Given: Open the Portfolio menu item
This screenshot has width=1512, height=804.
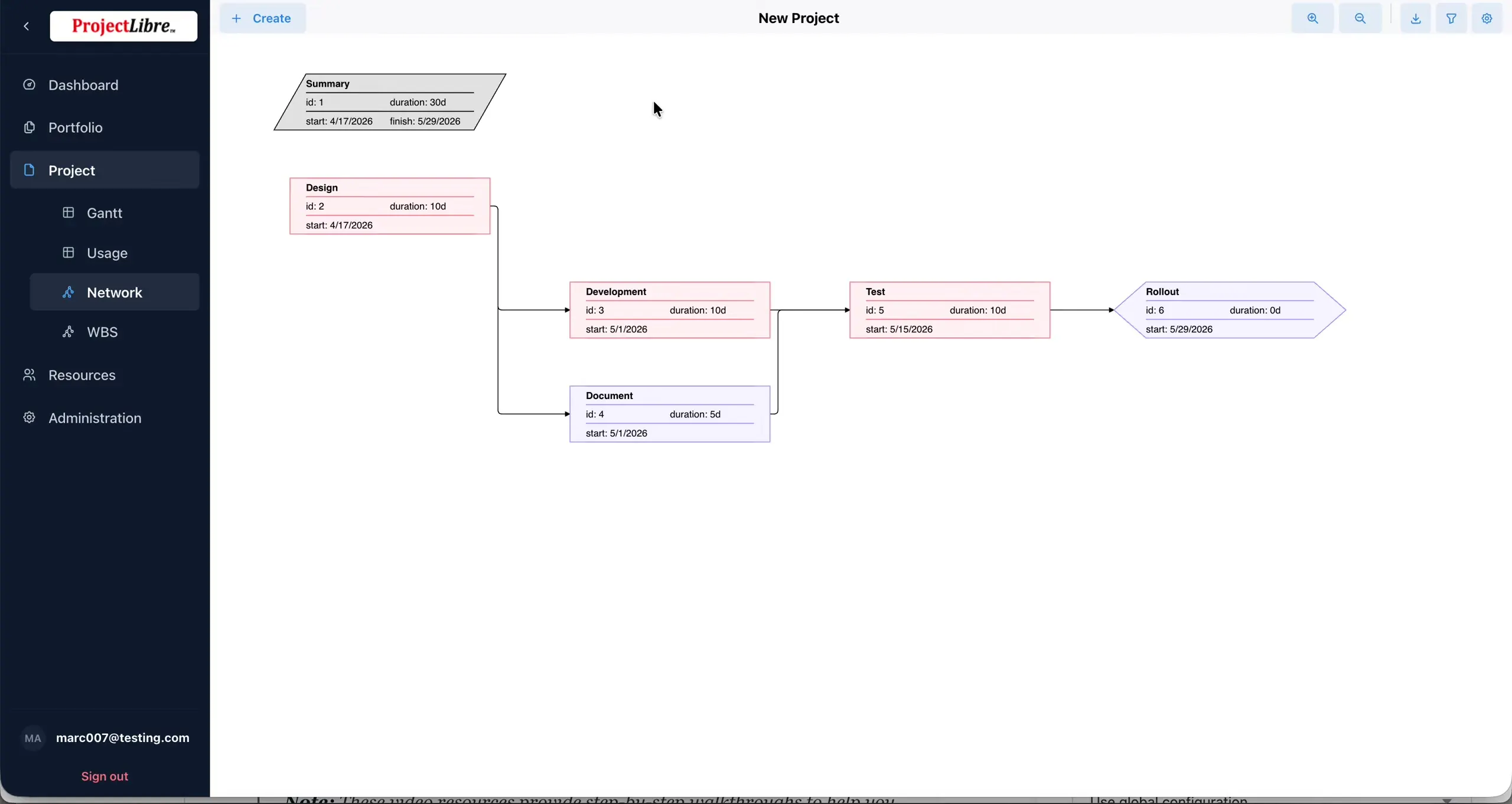Looking at the screenshot, I should [x=105, y=128].
